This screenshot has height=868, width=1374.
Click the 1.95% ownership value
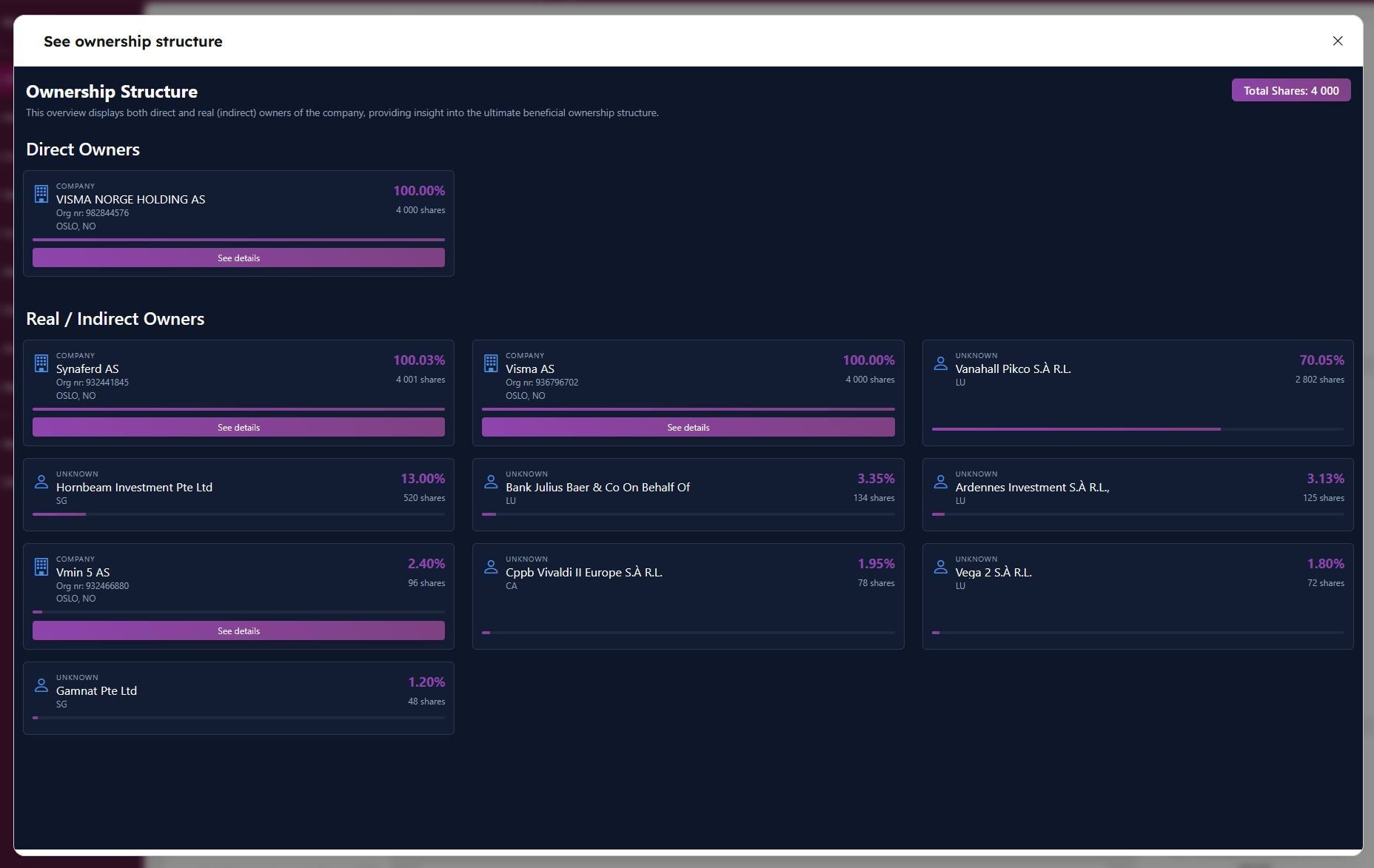(x=876, y=564)
